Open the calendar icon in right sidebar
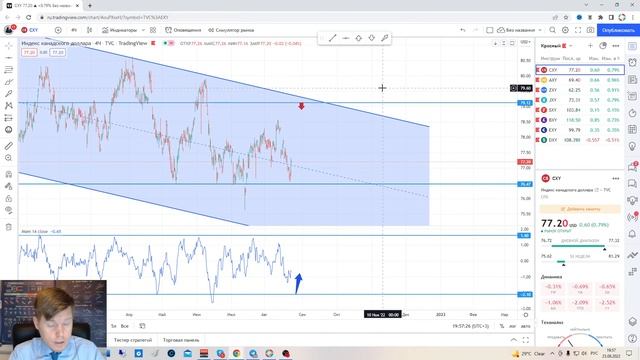640x360 pixels. [x=632, y=129]
